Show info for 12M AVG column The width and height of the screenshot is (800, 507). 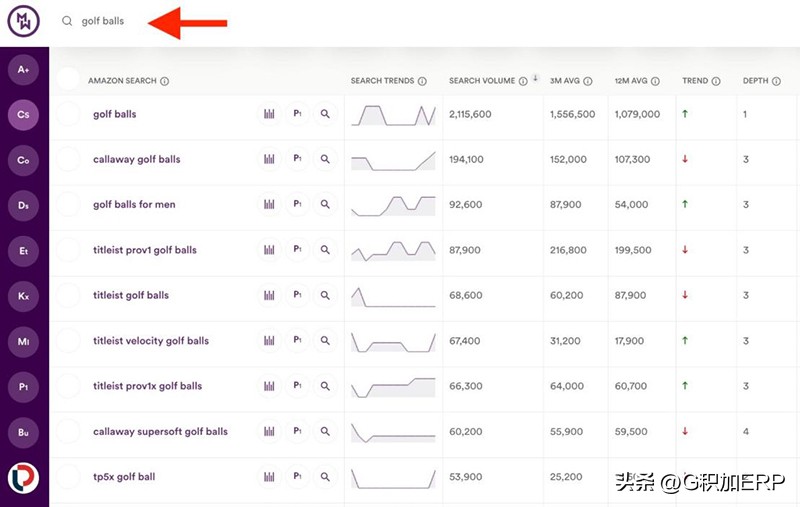pyautogui.click(x=655, y=81)
